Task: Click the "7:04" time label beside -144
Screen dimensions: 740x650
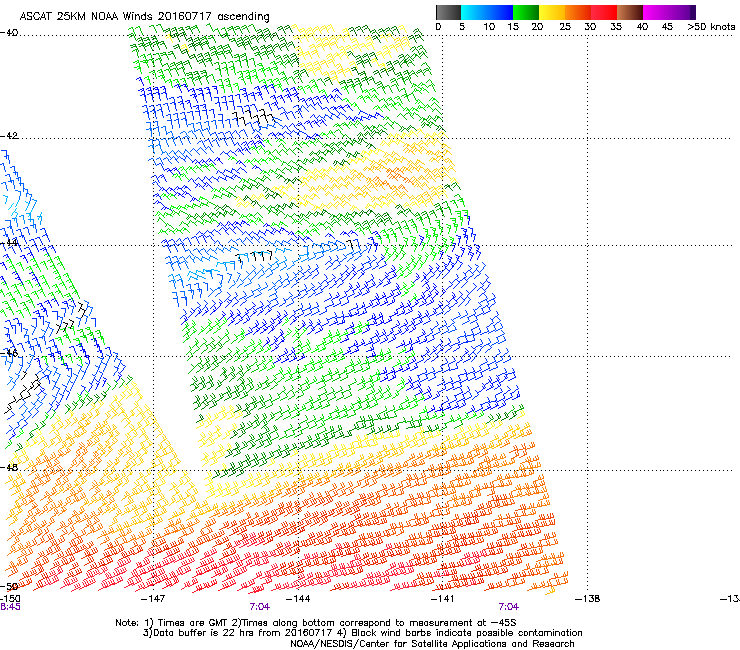Action: (x=260, y=607)
